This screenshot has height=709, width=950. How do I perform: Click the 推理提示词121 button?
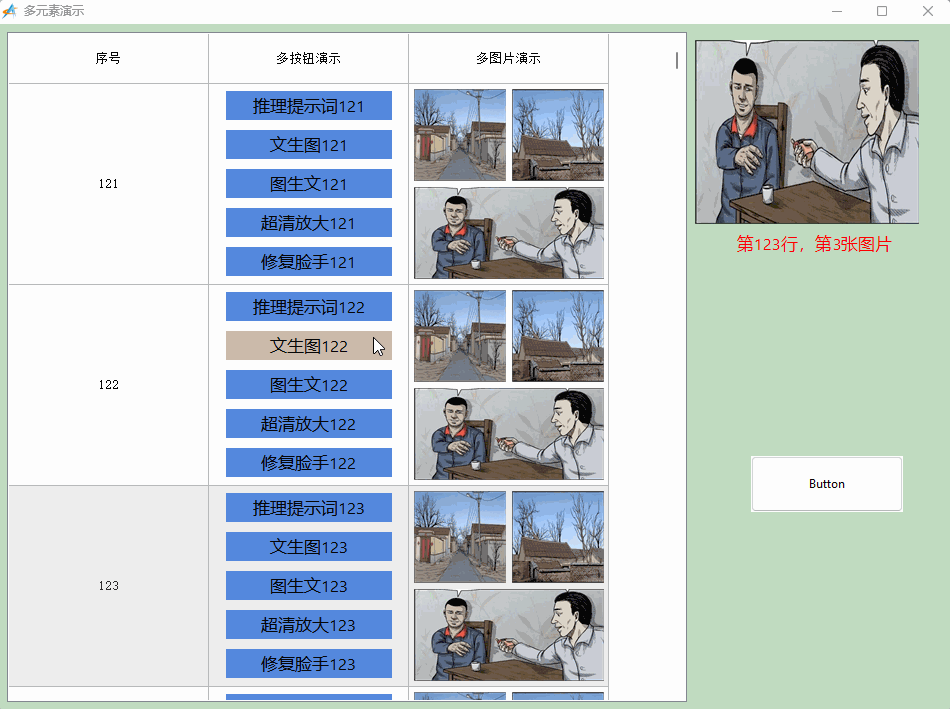pos(309,105)
